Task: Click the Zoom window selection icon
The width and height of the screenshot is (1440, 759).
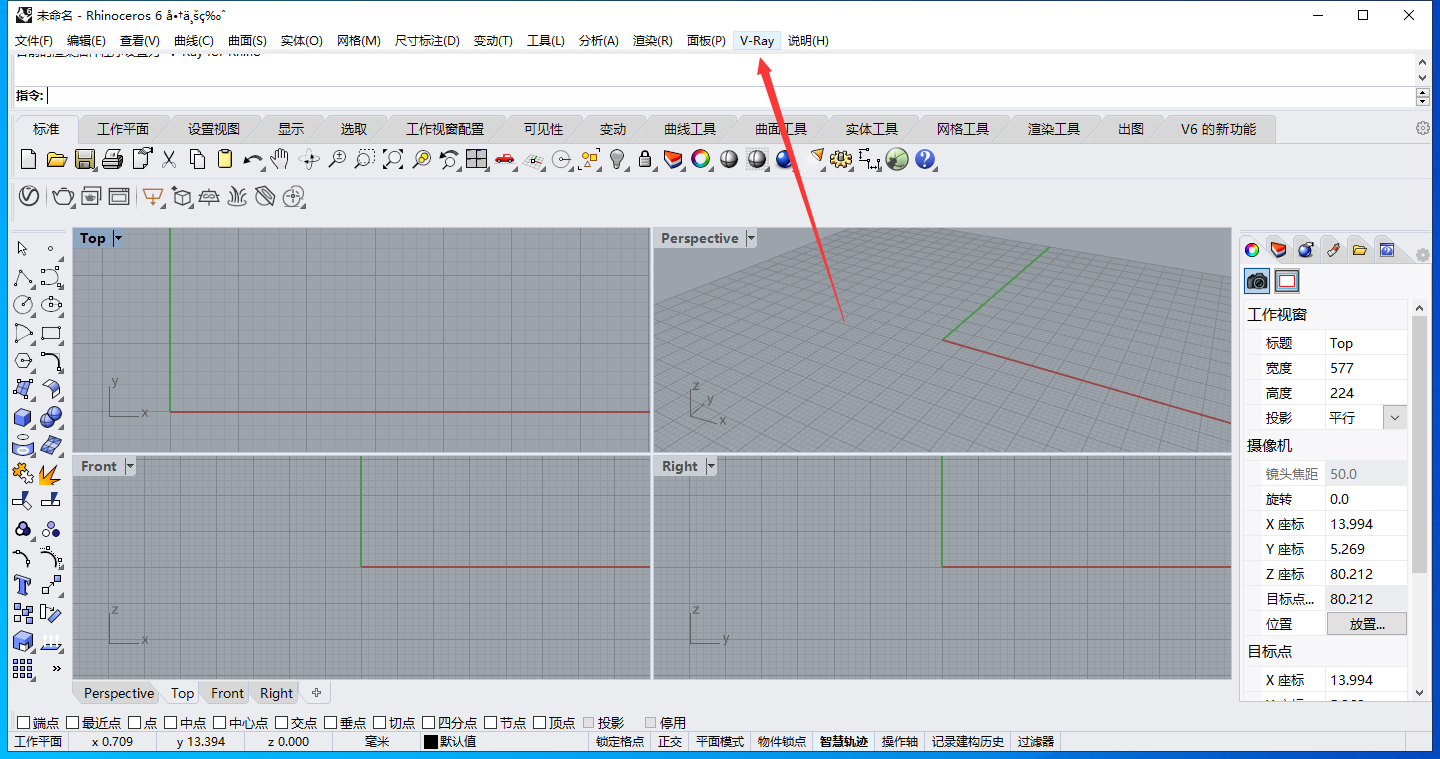Action: click(x=365, y=158)
